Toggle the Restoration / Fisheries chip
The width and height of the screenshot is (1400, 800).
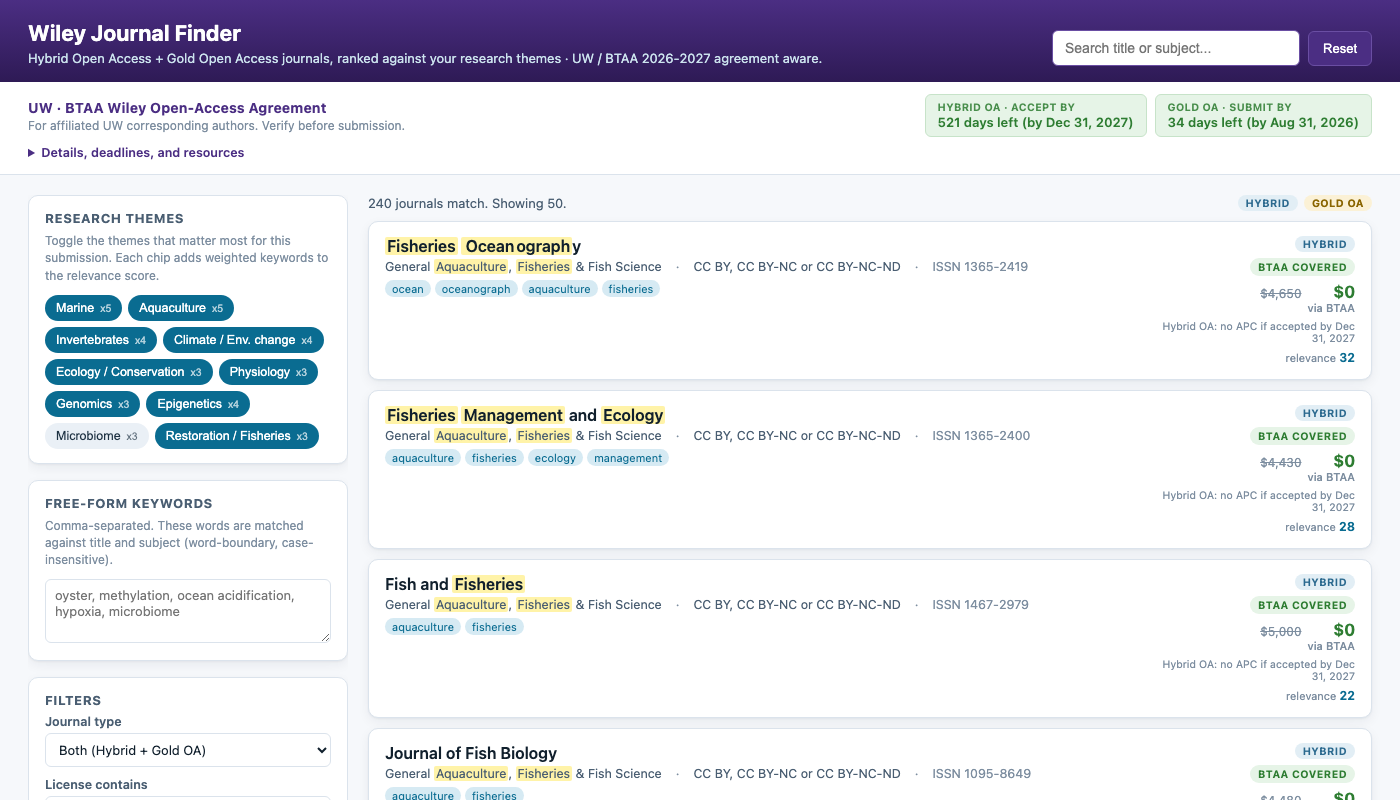[237, 436]
